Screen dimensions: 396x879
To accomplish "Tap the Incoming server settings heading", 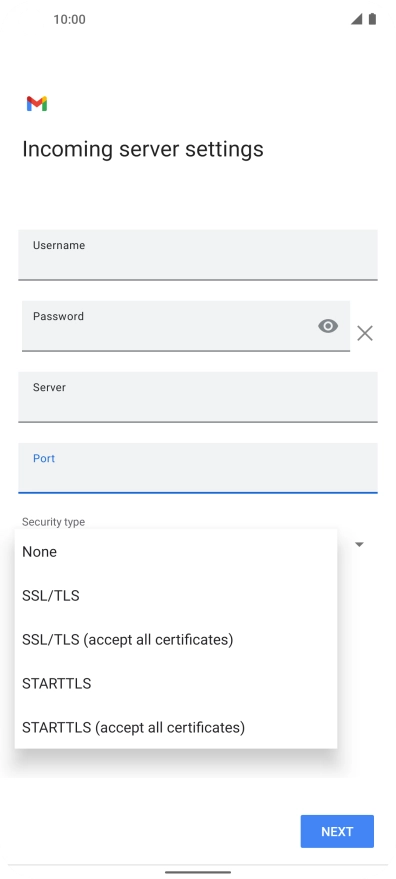I will coord(143,149).
